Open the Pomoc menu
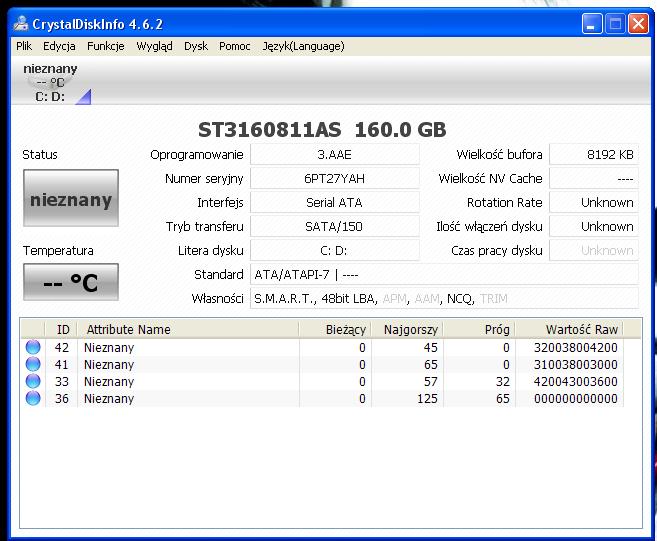This screenshot has height=541, width=657. coord(235,46)
